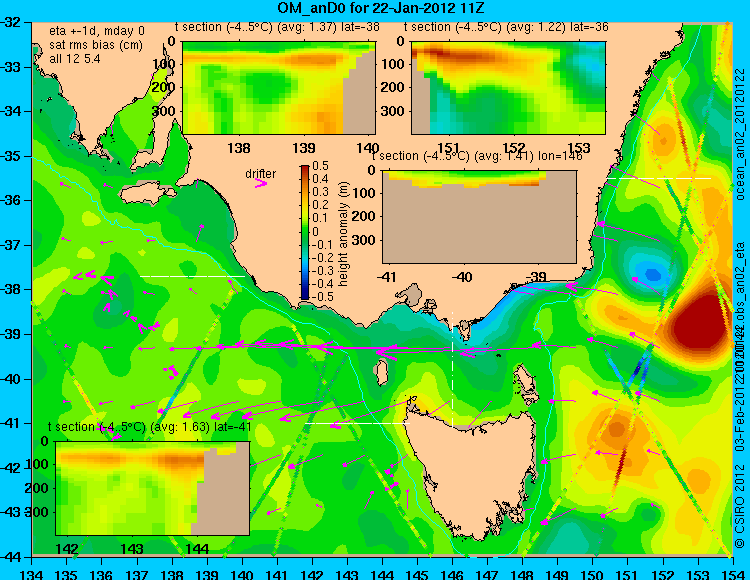Click the -32 latitude tick label
This screenshot has height=580, width=750.
pos(11,22)
